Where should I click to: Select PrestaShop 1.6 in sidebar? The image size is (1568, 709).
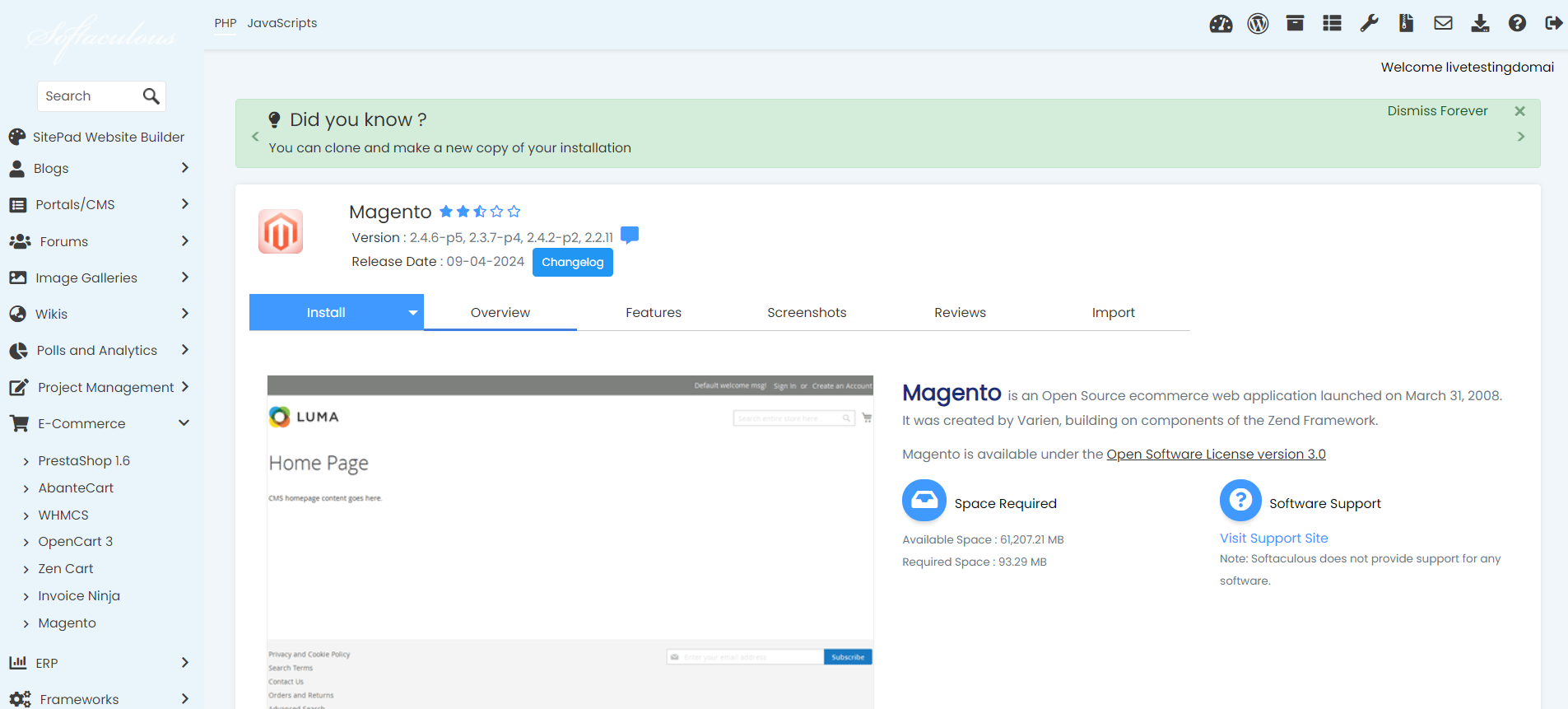(x=84, y=461)
